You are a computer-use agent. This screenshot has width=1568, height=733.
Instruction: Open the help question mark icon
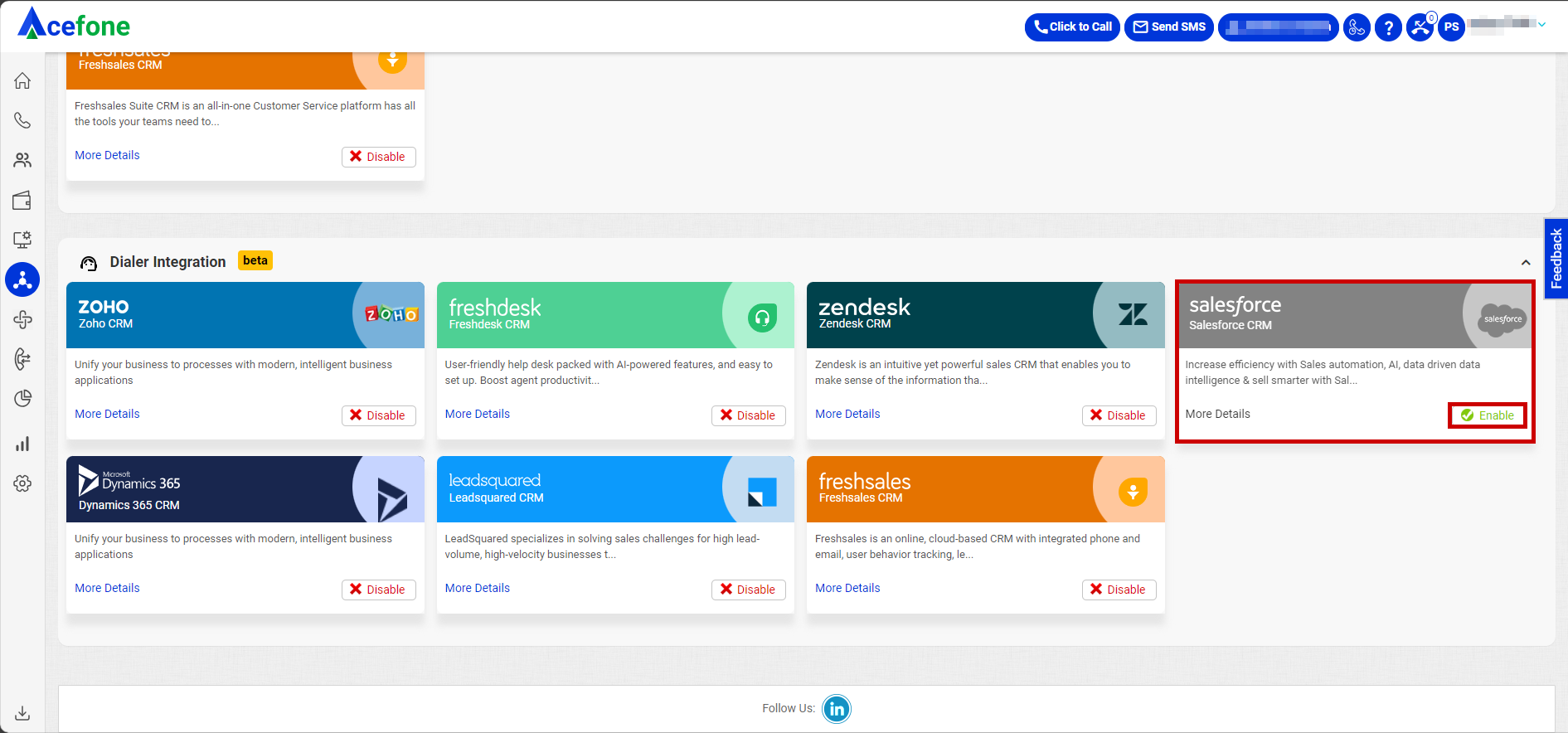click(1388, 27)
